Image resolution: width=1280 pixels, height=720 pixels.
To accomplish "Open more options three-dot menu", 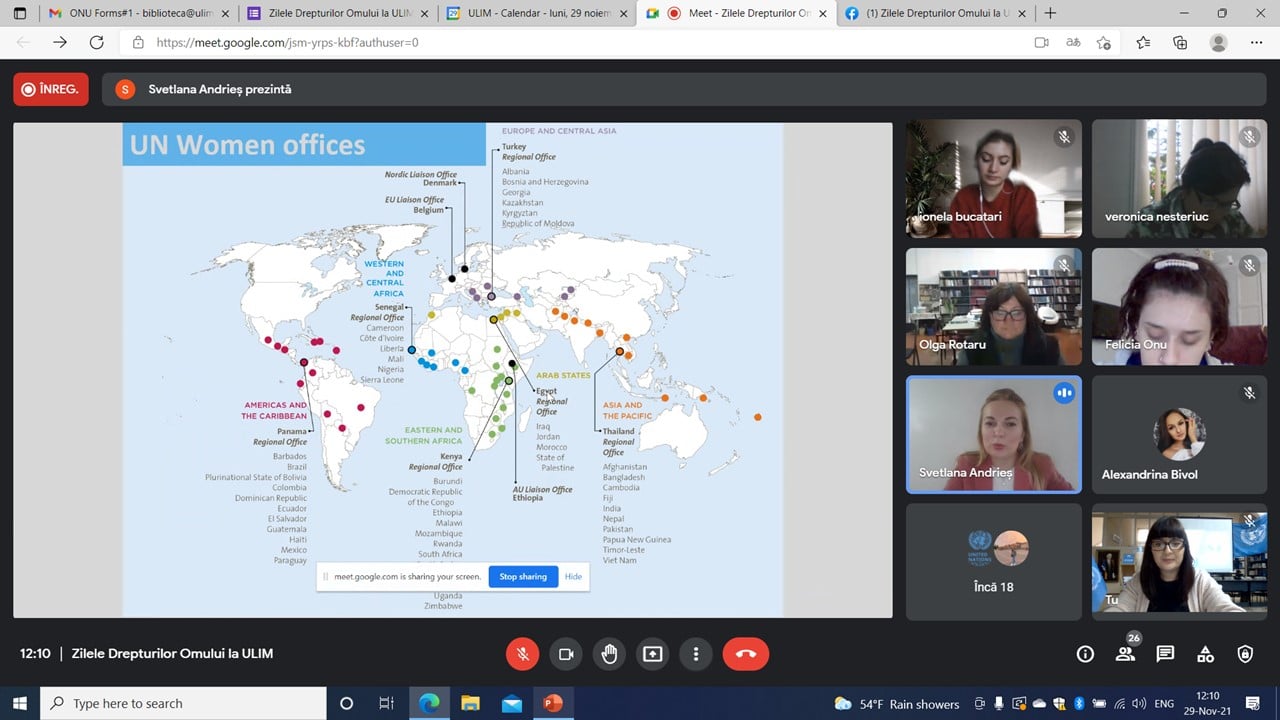I will tap(696, 654).
